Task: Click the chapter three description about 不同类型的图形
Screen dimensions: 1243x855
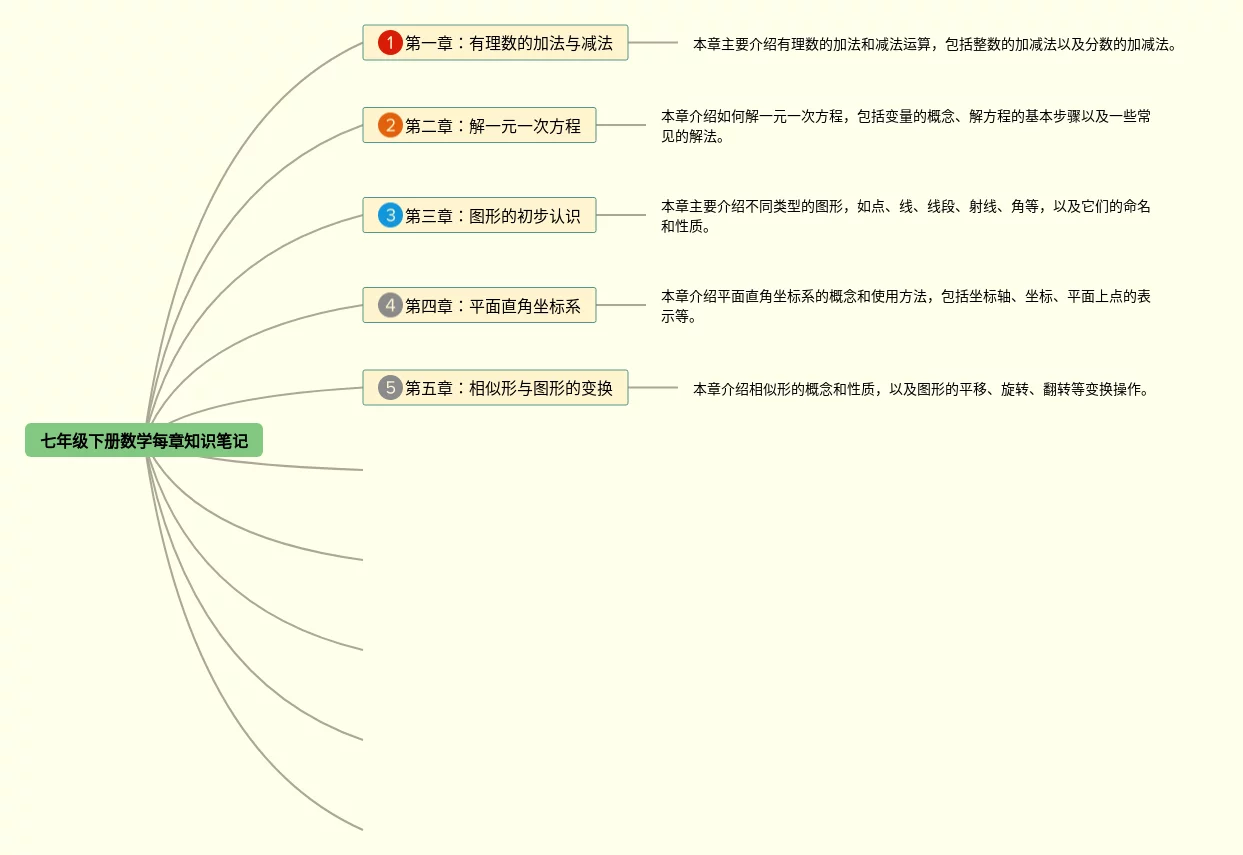Action: [x=906, y=216]
